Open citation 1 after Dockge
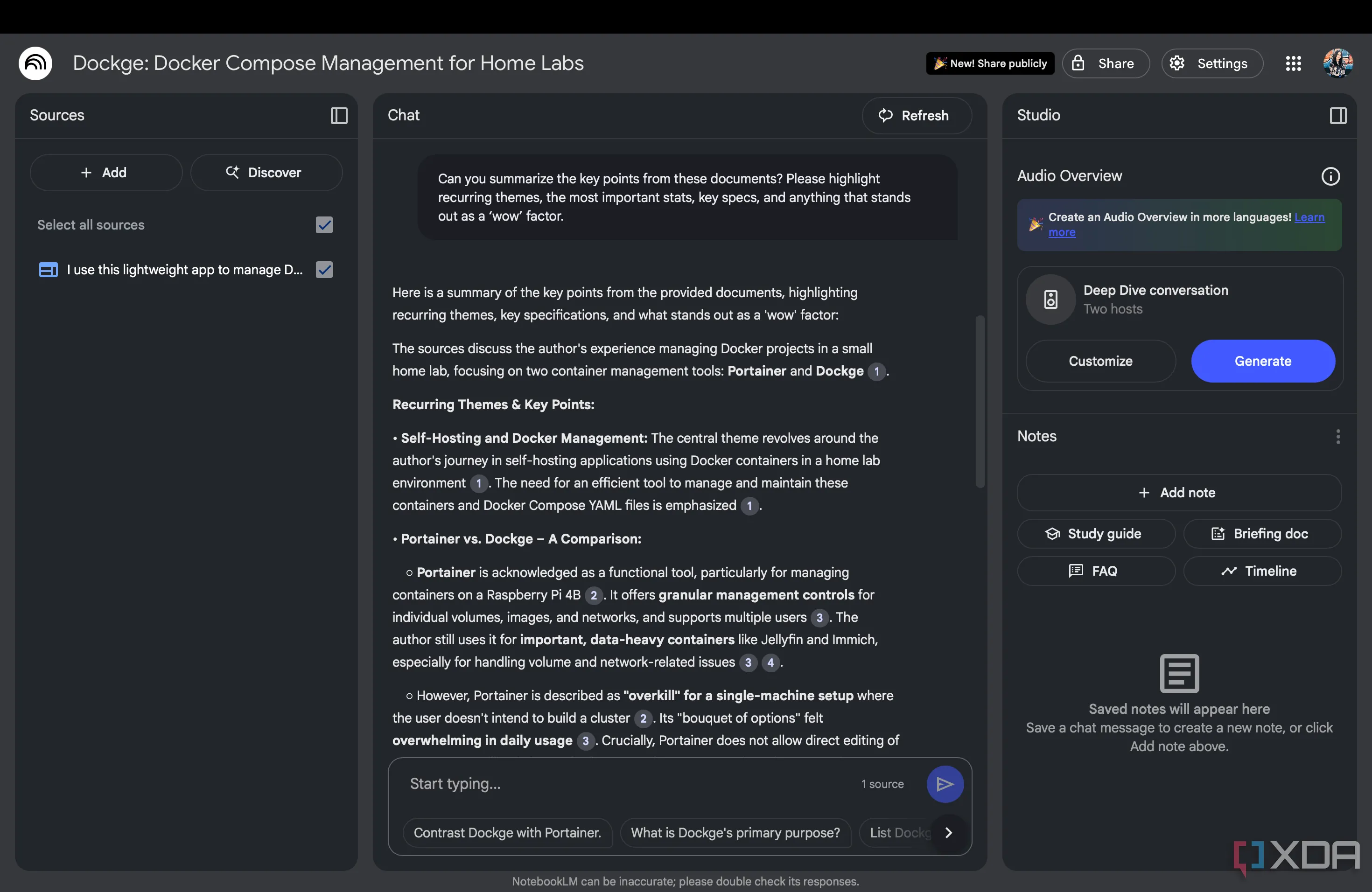This screenshot has height=892, width=1372. pos(877,371)
